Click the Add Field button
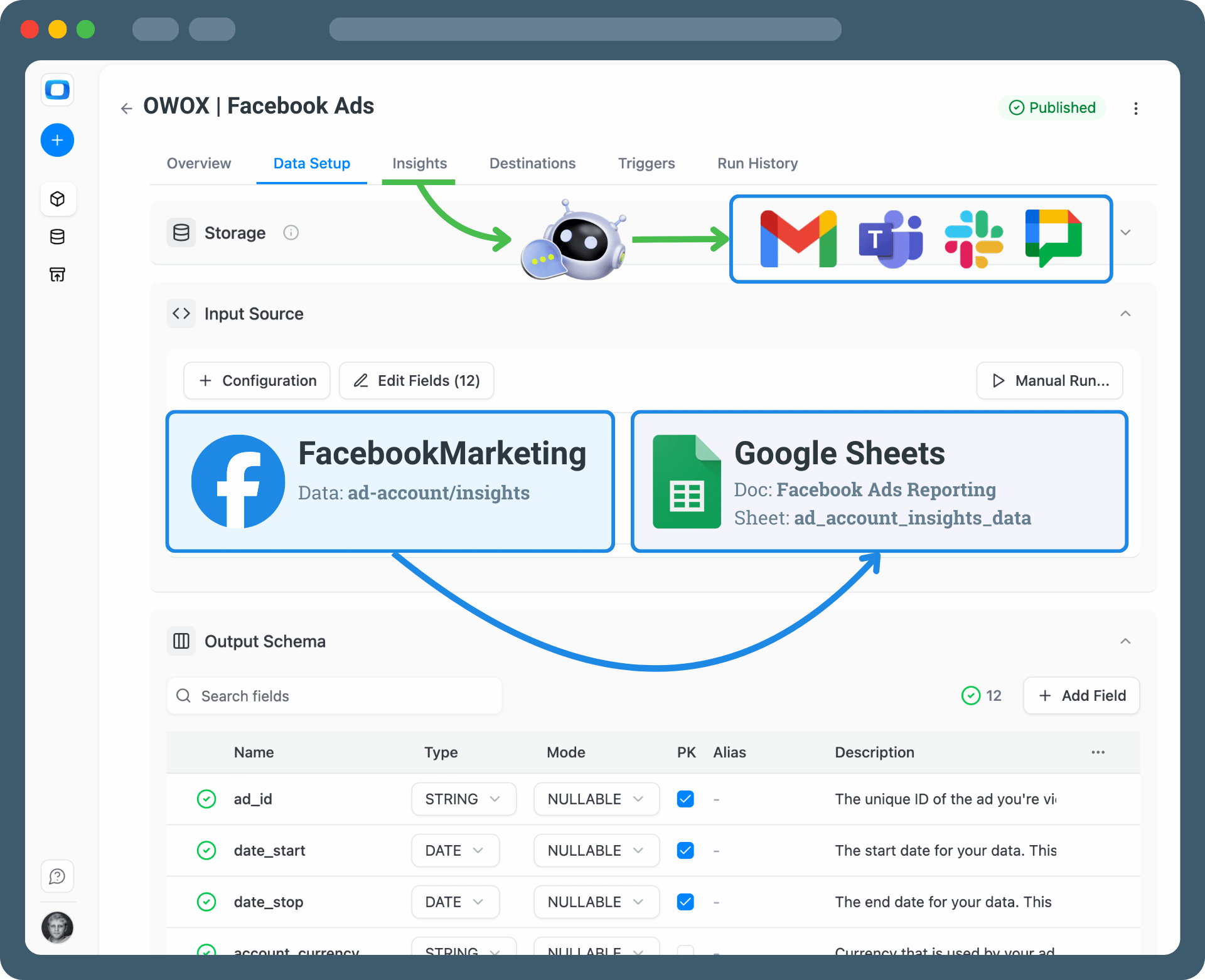The height and width of the screenshot is (980, 1205). (x=1081, y=695)
